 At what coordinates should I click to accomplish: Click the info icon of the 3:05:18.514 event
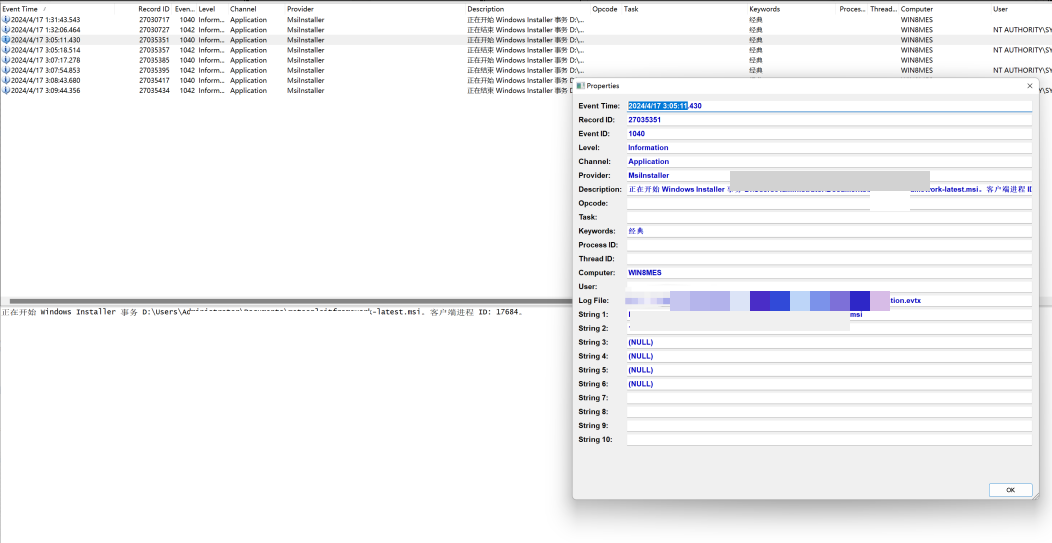pos(6,50)
